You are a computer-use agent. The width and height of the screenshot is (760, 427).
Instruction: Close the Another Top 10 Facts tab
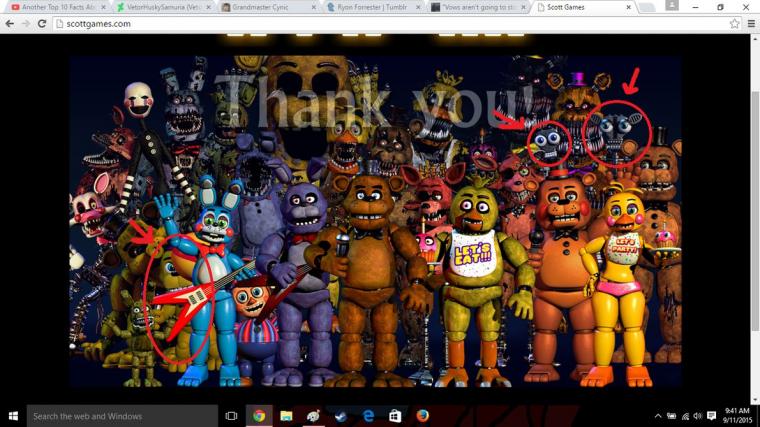coord(103,7)
